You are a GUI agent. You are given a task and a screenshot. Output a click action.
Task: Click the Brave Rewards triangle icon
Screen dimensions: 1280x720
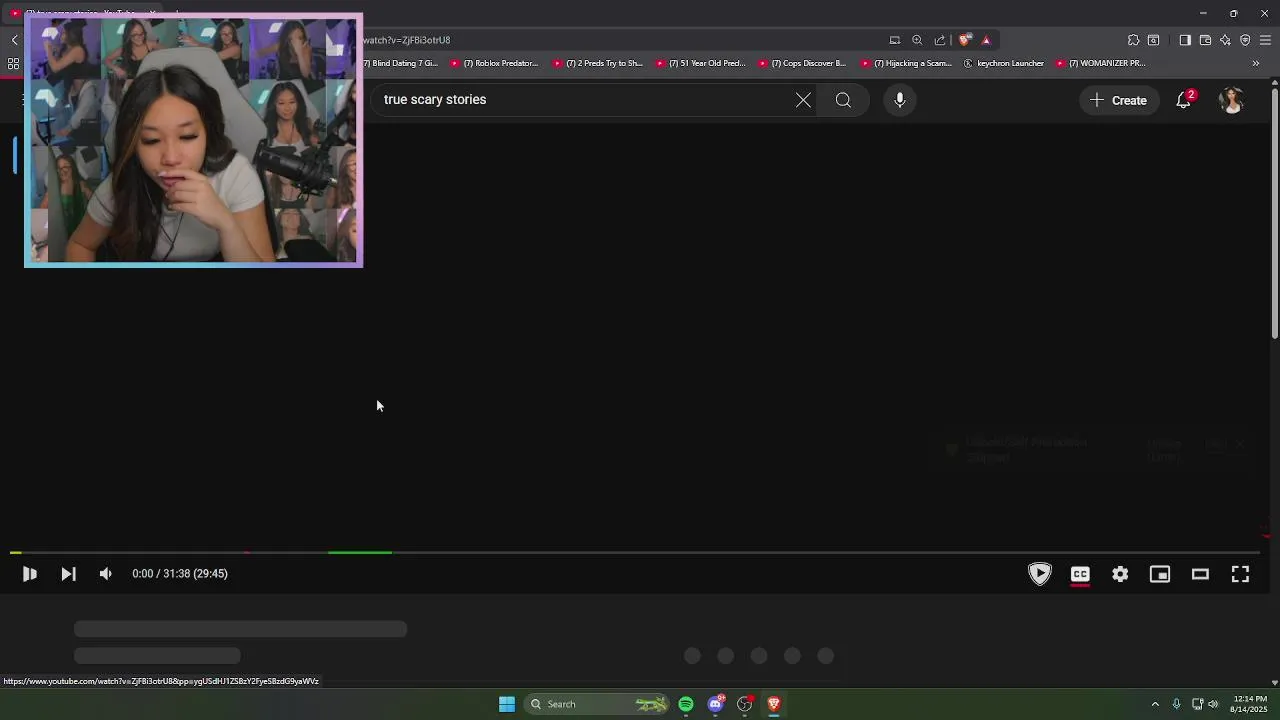tap(986, 40)
